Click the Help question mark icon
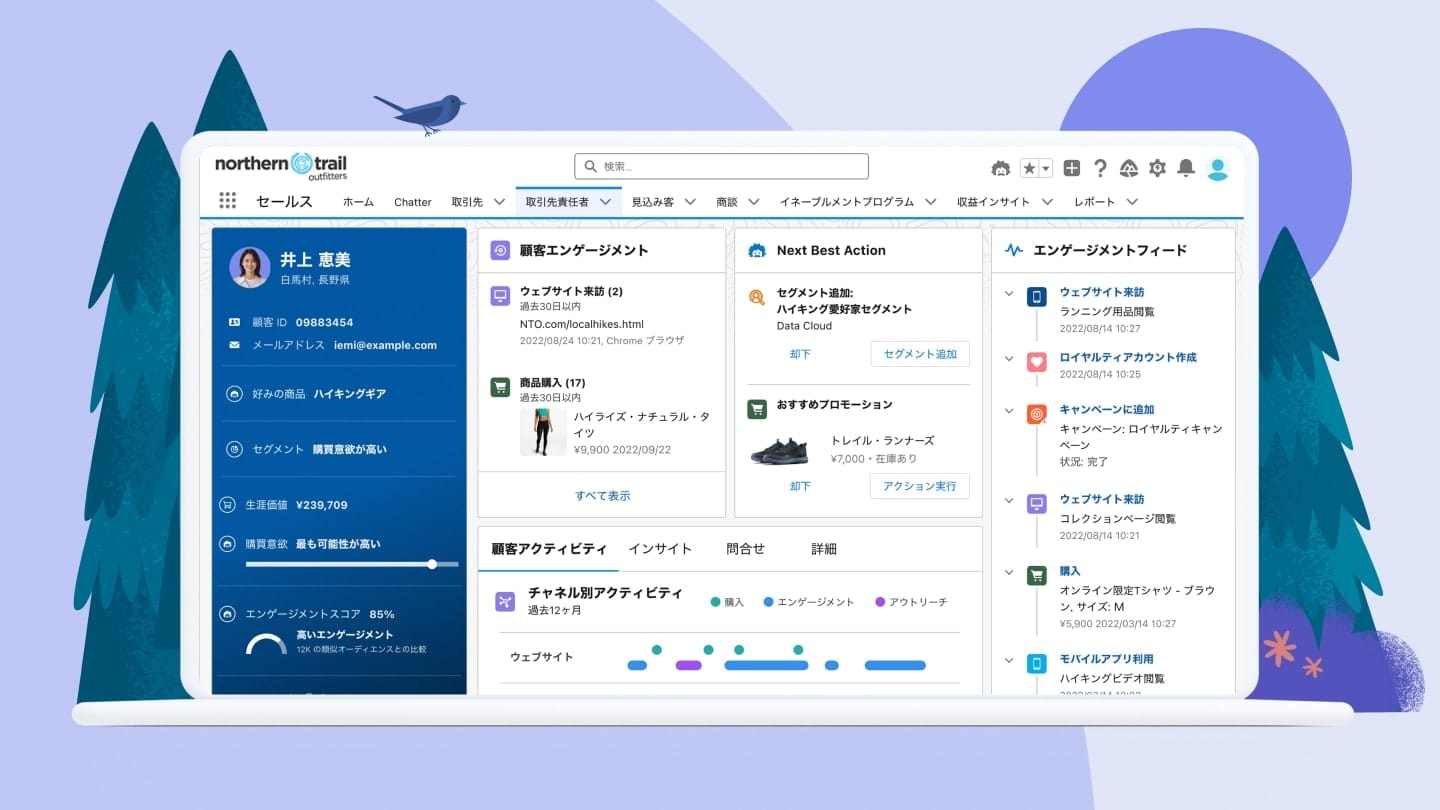Viewport: 1440px width, 810px height. (x=1100, y=168)
